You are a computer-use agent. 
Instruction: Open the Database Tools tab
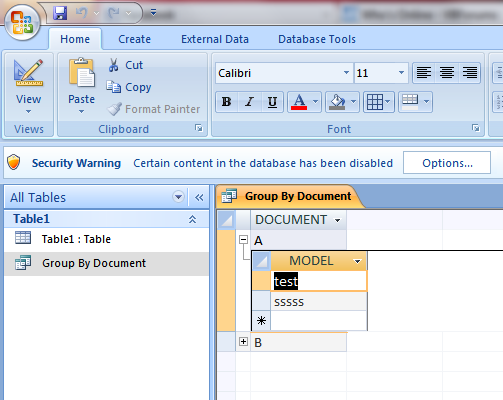click(x=317, y=39)
